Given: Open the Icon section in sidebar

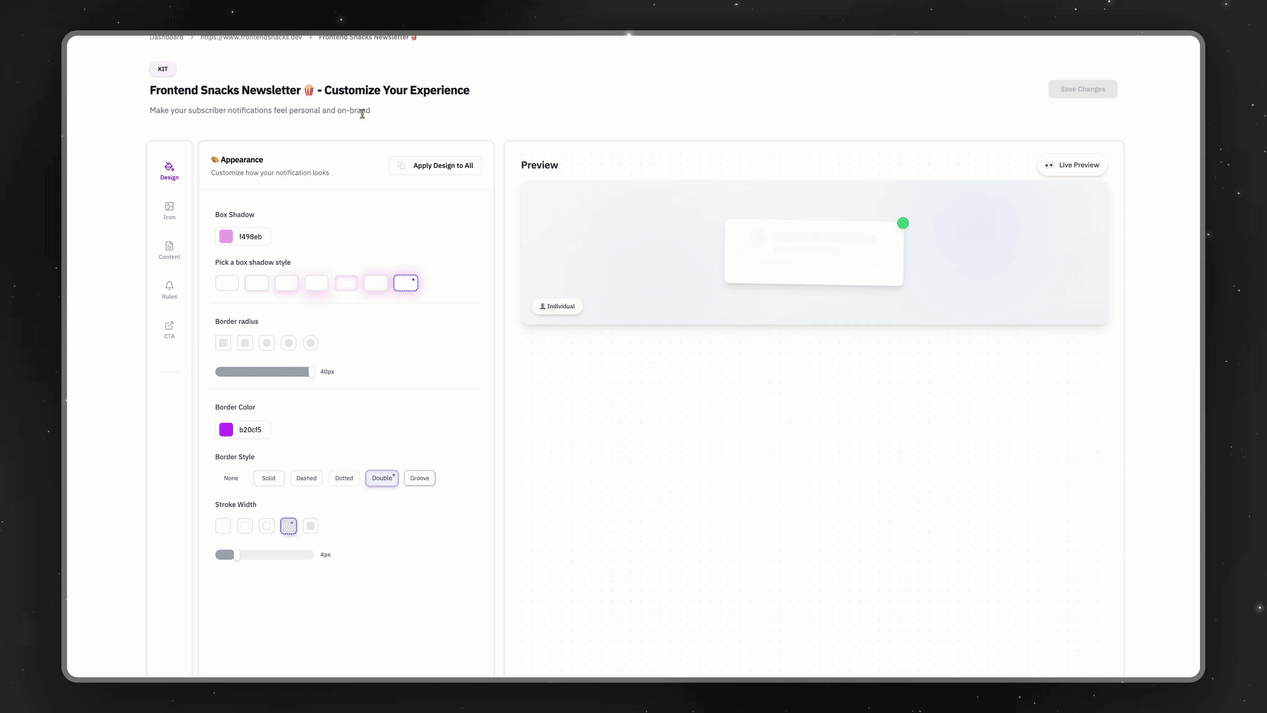Looking at the screenshot, I should pos(169,210).
